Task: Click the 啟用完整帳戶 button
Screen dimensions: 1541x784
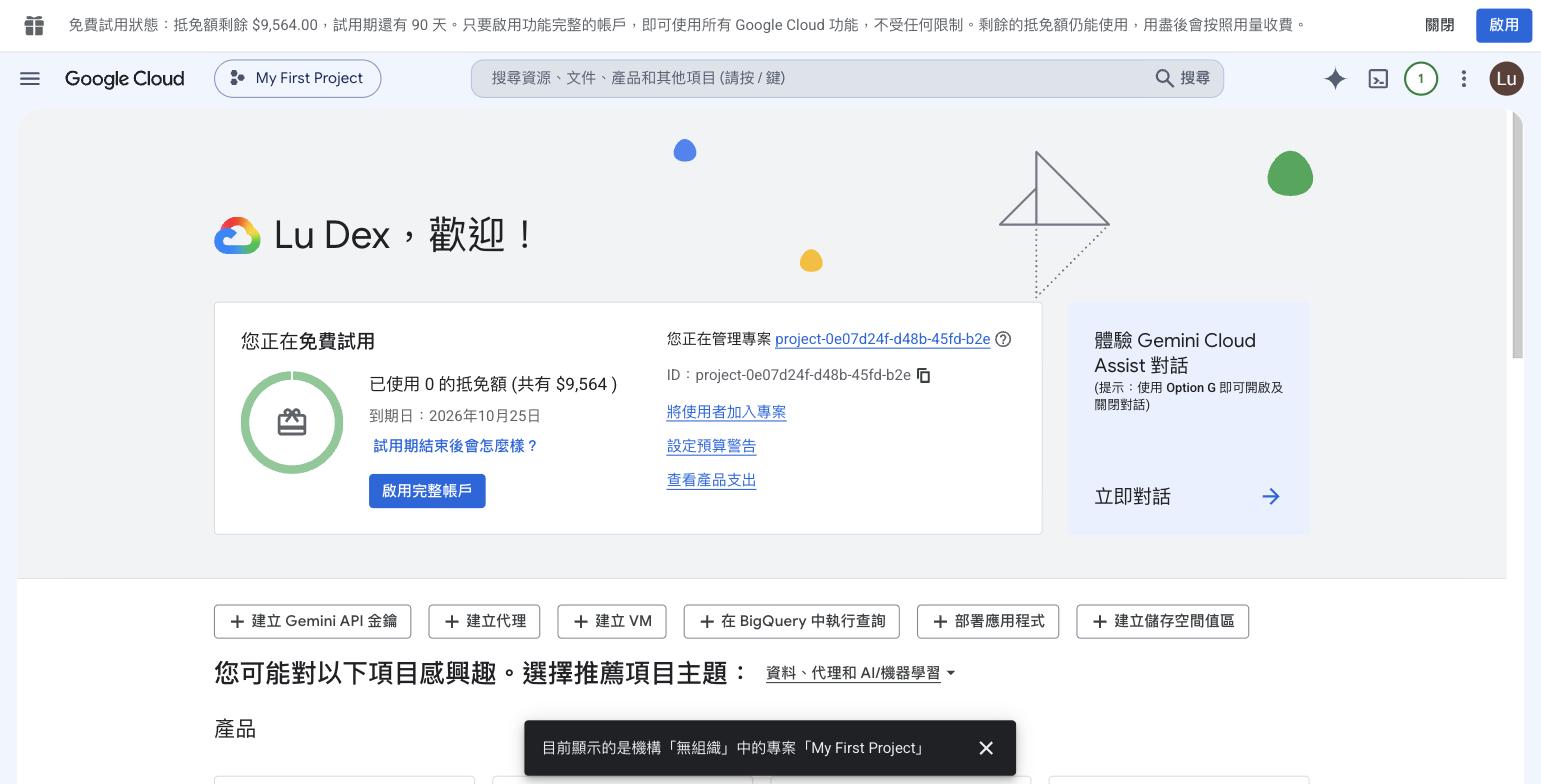Action: click(427, 491)
